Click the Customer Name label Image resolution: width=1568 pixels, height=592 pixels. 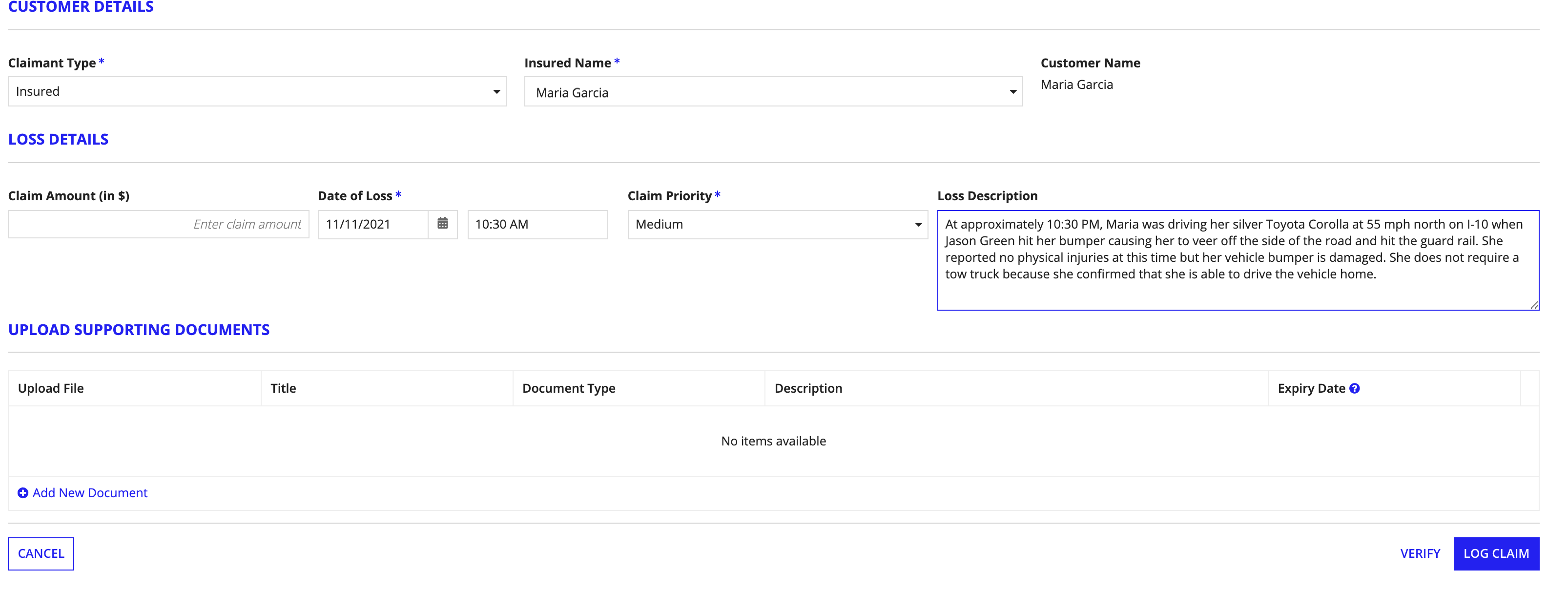[1090, 63]
